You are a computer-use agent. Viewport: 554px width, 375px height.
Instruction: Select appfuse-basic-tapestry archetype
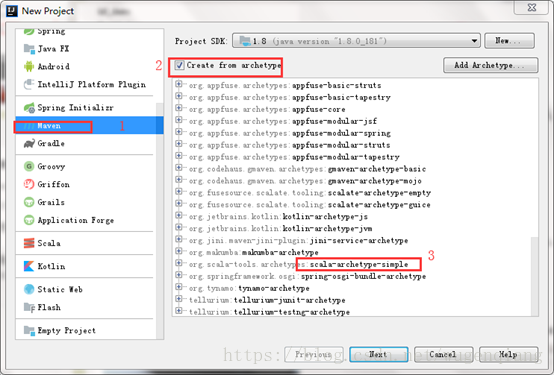(289, 97)
